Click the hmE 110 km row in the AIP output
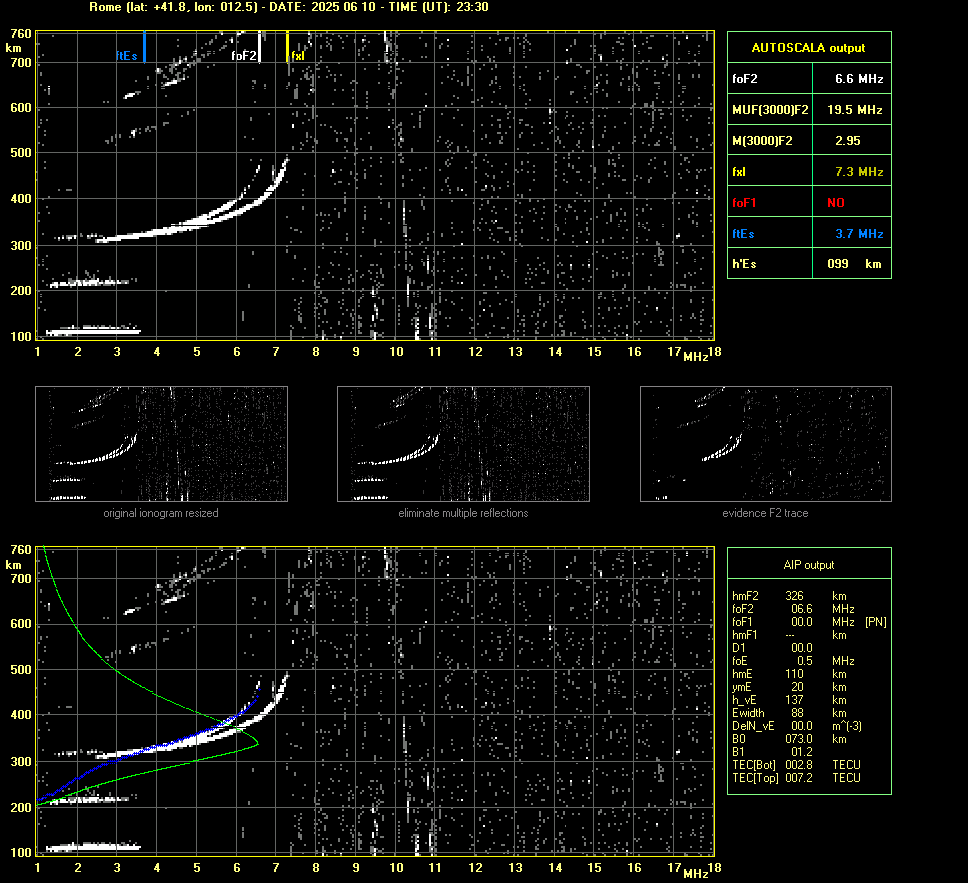Screen dimensions: 968x883 [x=789, y=674]
